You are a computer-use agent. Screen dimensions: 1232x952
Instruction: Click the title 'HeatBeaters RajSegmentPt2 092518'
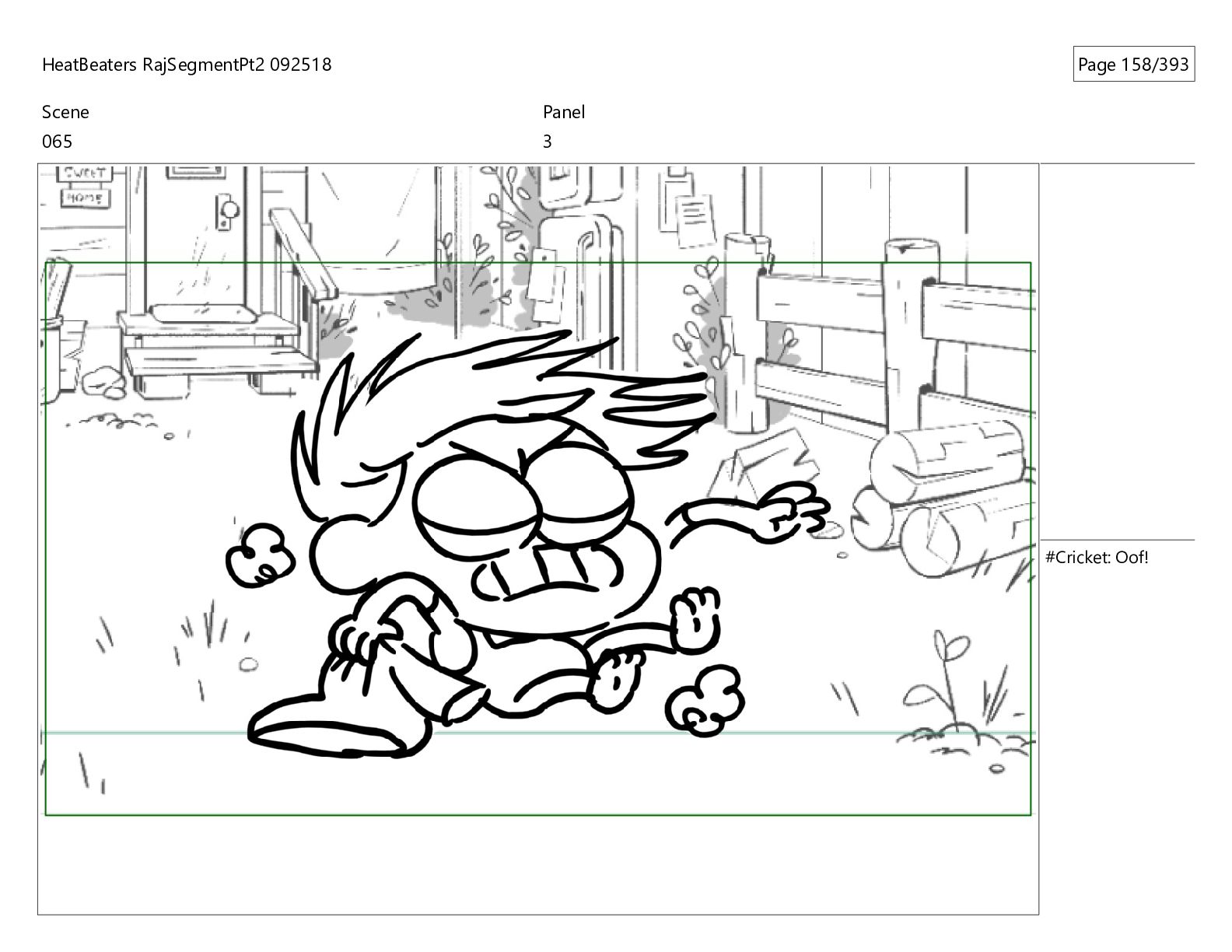[x=187, y=65]
